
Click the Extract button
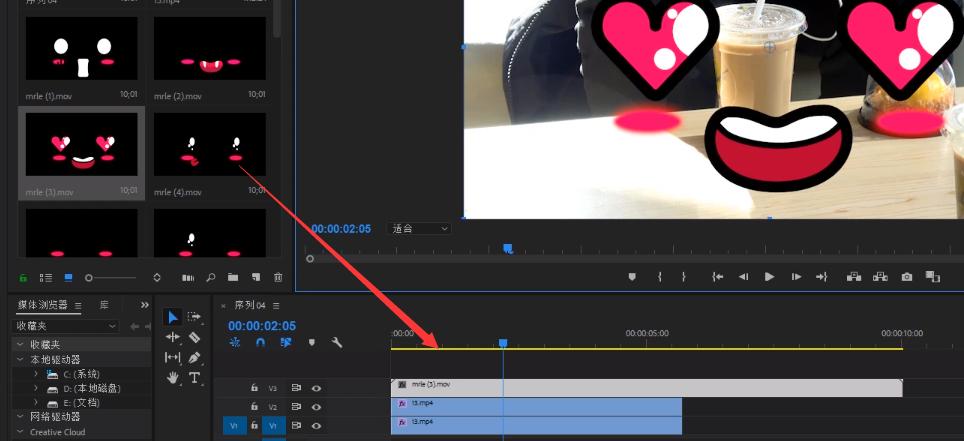tap(880, 277)
